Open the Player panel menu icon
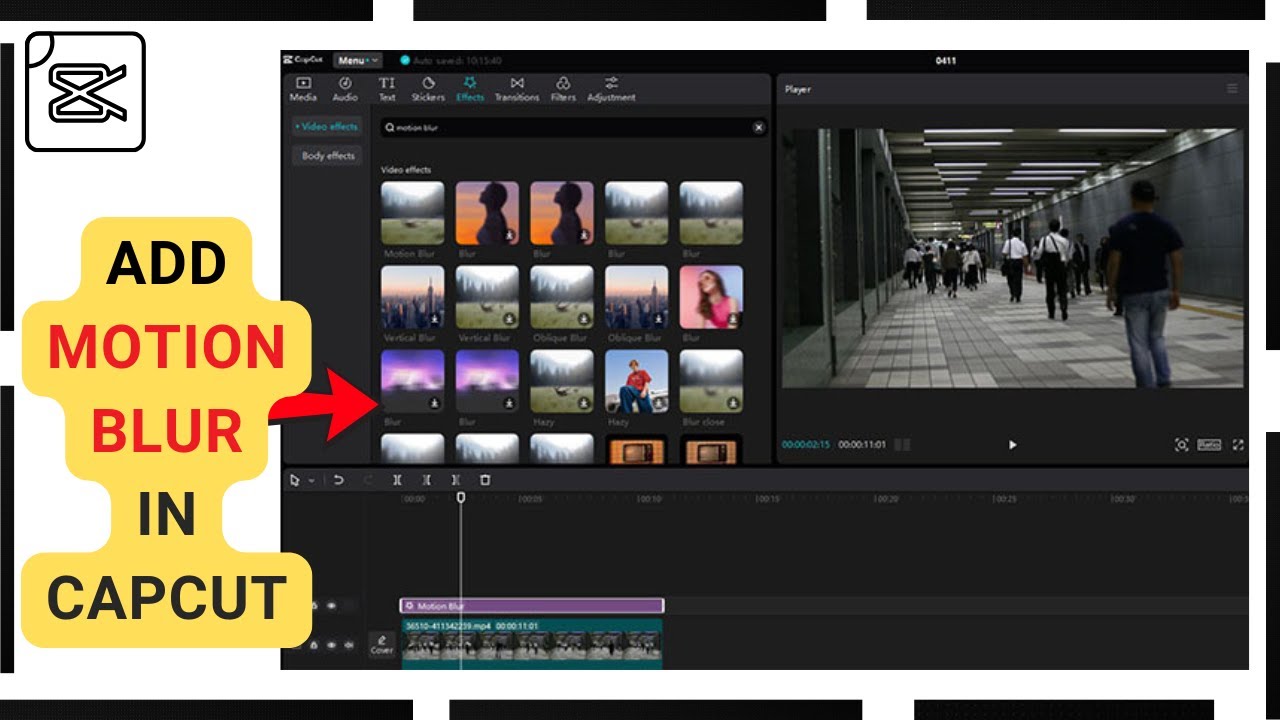The height and width of the screenshot is (720, 1280). [1232, 89]
